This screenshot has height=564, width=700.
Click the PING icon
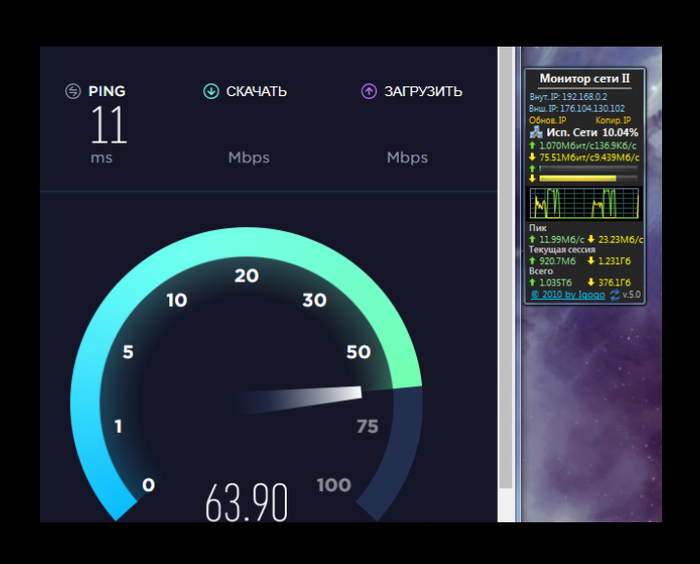(72, 91)
